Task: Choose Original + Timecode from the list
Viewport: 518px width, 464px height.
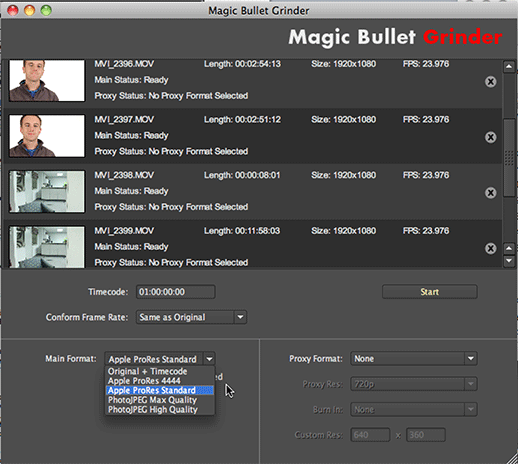Action: click(160, 371)
